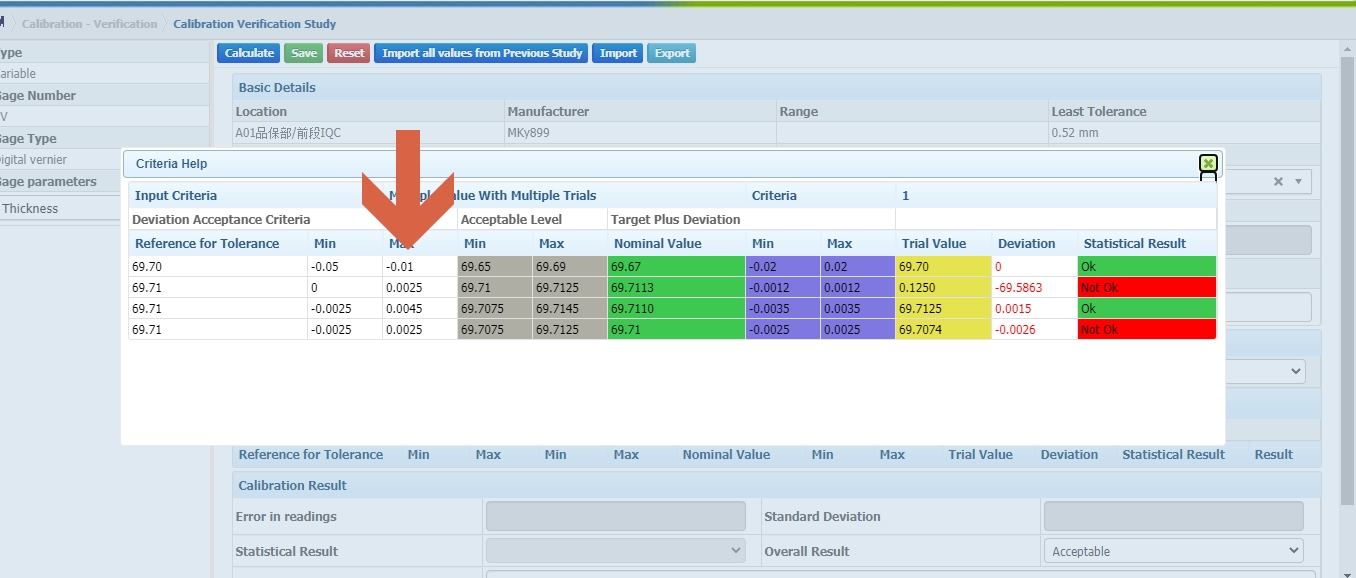Open Calibration Verification Study breadcrumb

255,24
